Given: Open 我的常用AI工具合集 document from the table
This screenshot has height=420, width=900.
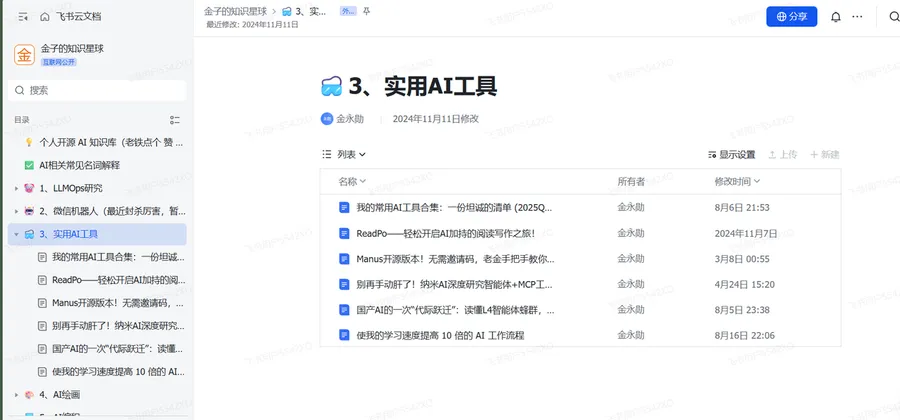Looking at the screenshot, I should tap(456, 207).
